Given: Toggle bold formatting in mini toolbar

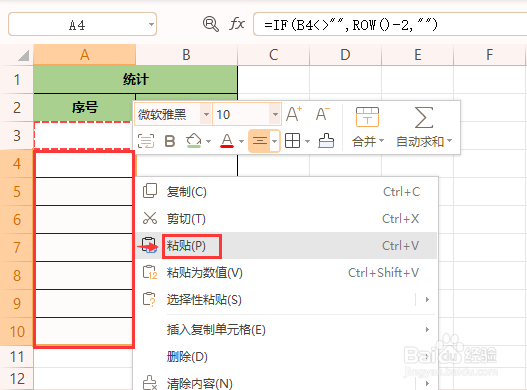Looking at the screenshot, I should pyautogui.click(x=170, y=141).
